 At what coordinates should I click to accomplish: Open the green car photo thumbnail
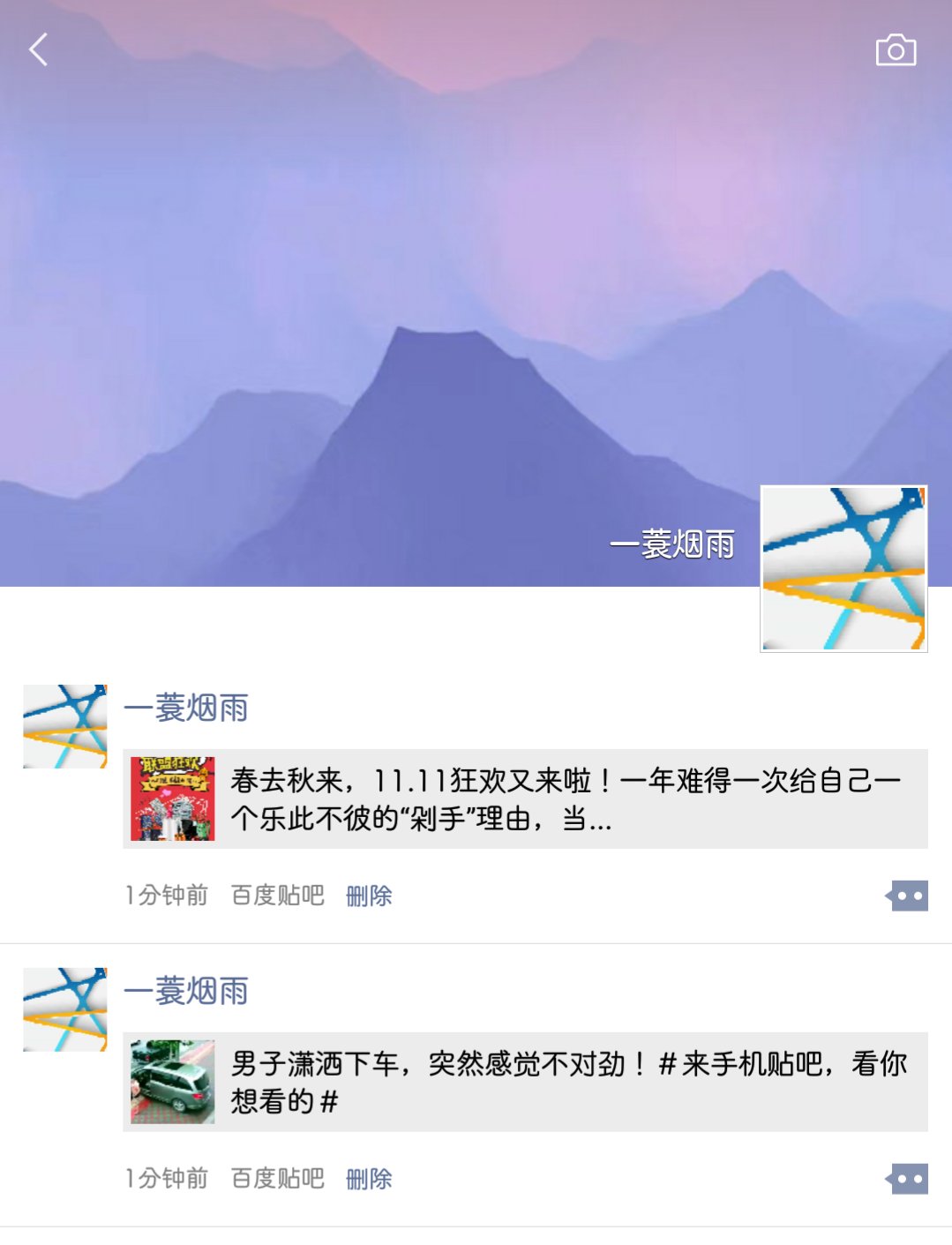173,1082
